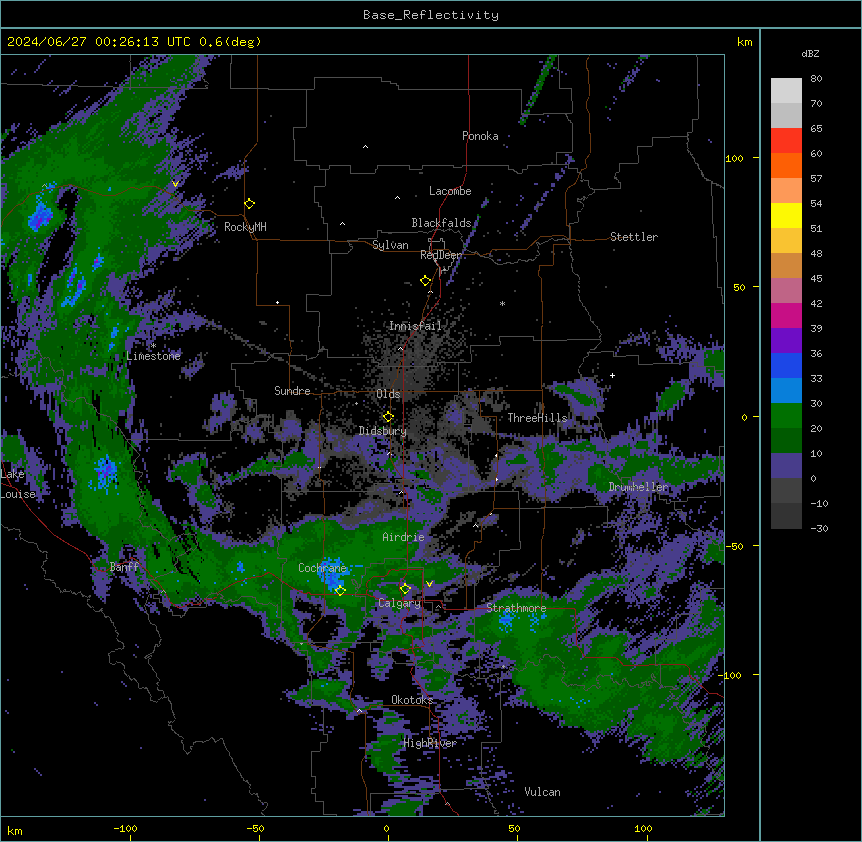Click the Innisfail town label

(x=415, y=326)
